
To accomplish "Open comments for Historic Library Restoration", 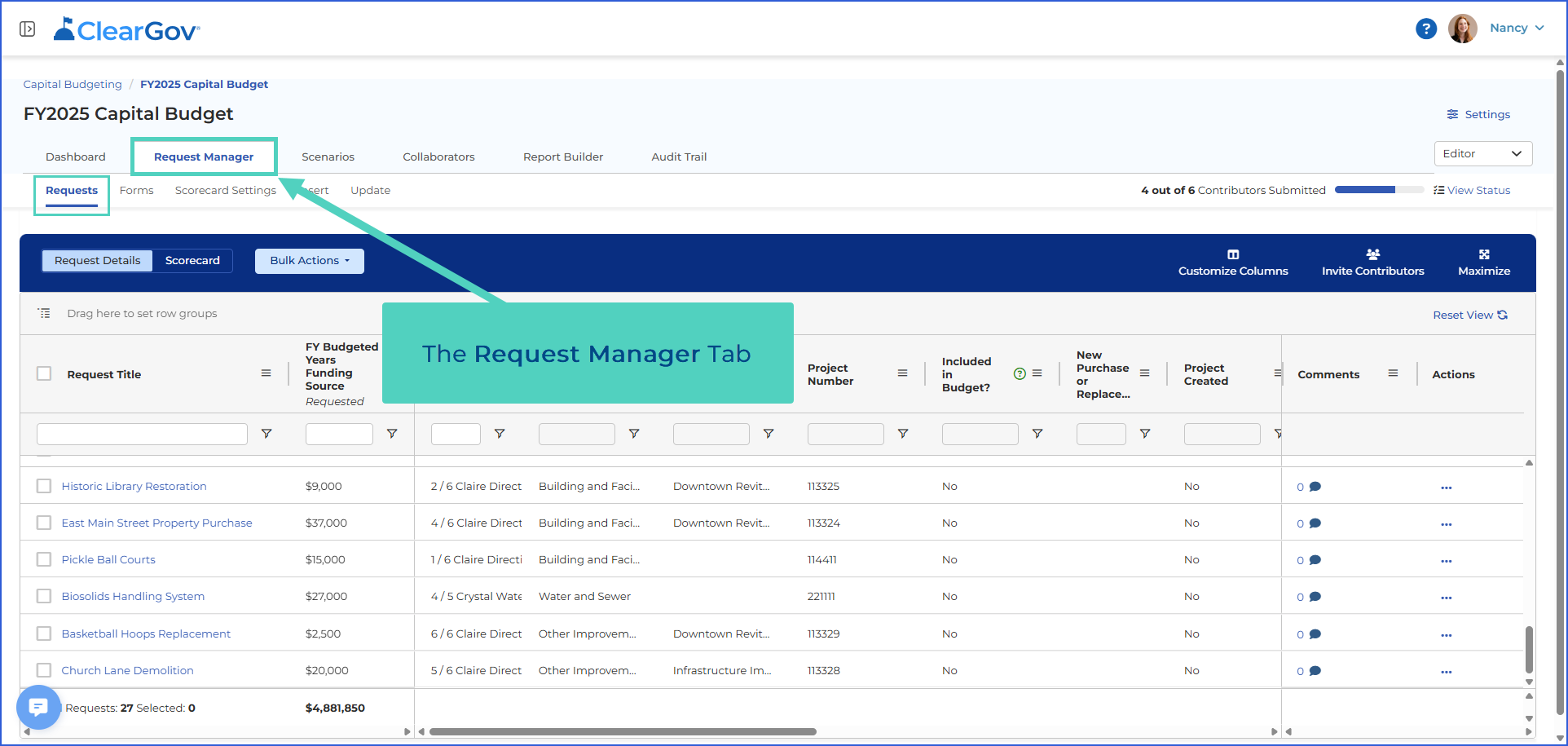I will 1309,487.
